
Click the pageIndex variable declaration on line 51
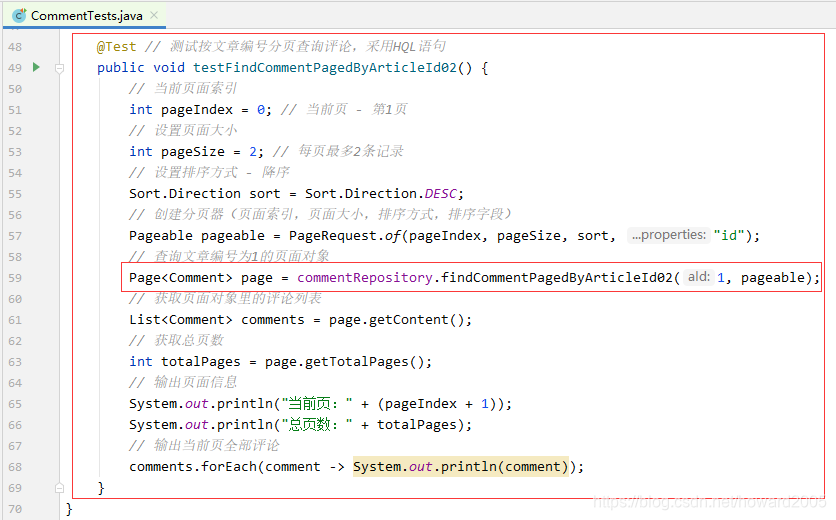pyautogui.click(x=197, y=110)
